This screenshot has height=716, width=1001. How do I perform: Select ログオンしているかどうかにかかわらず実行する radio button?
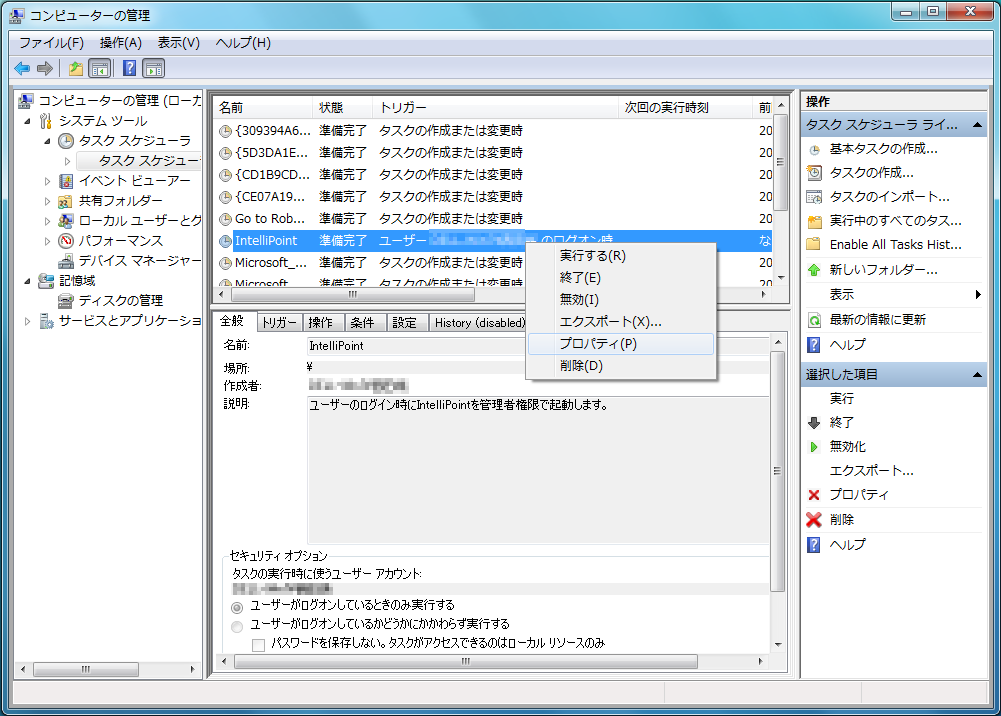pos(237,627)
